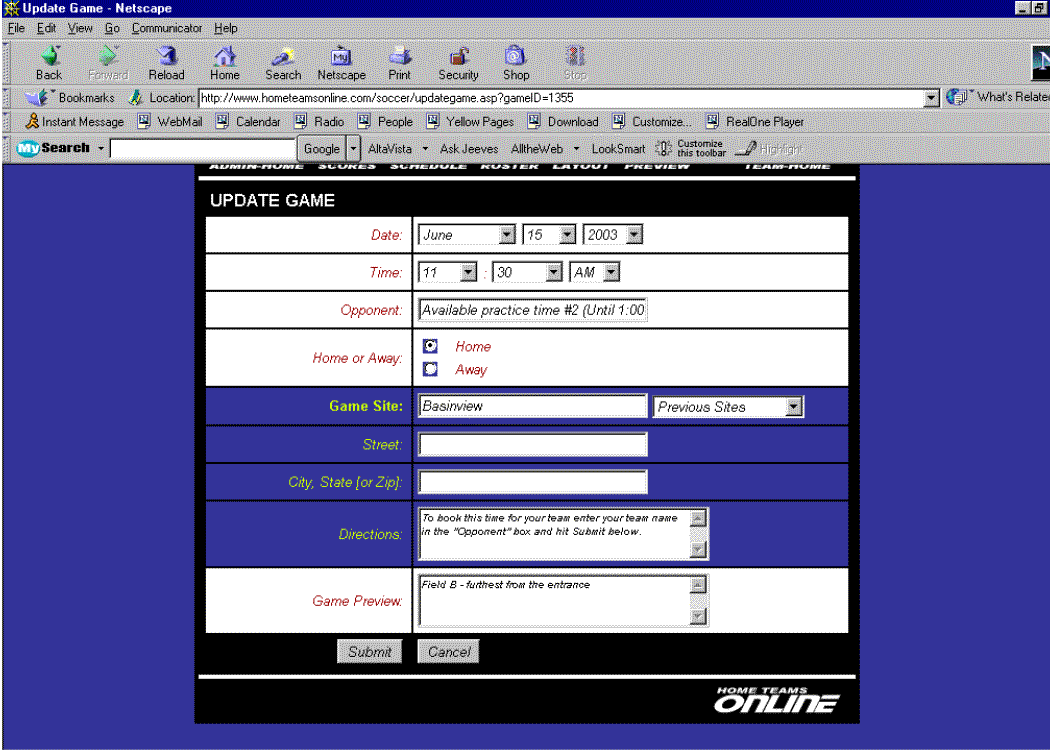Open the year dropdown showing 2003
The height and width of the screenshot is (750, 1050).
click(x=633, y=235)
